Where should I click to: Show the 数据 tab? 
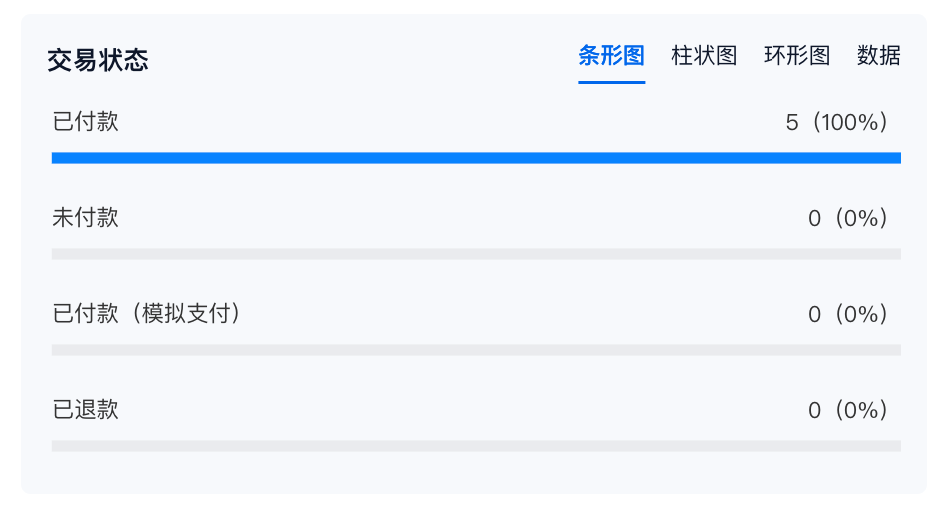[879, 56]
